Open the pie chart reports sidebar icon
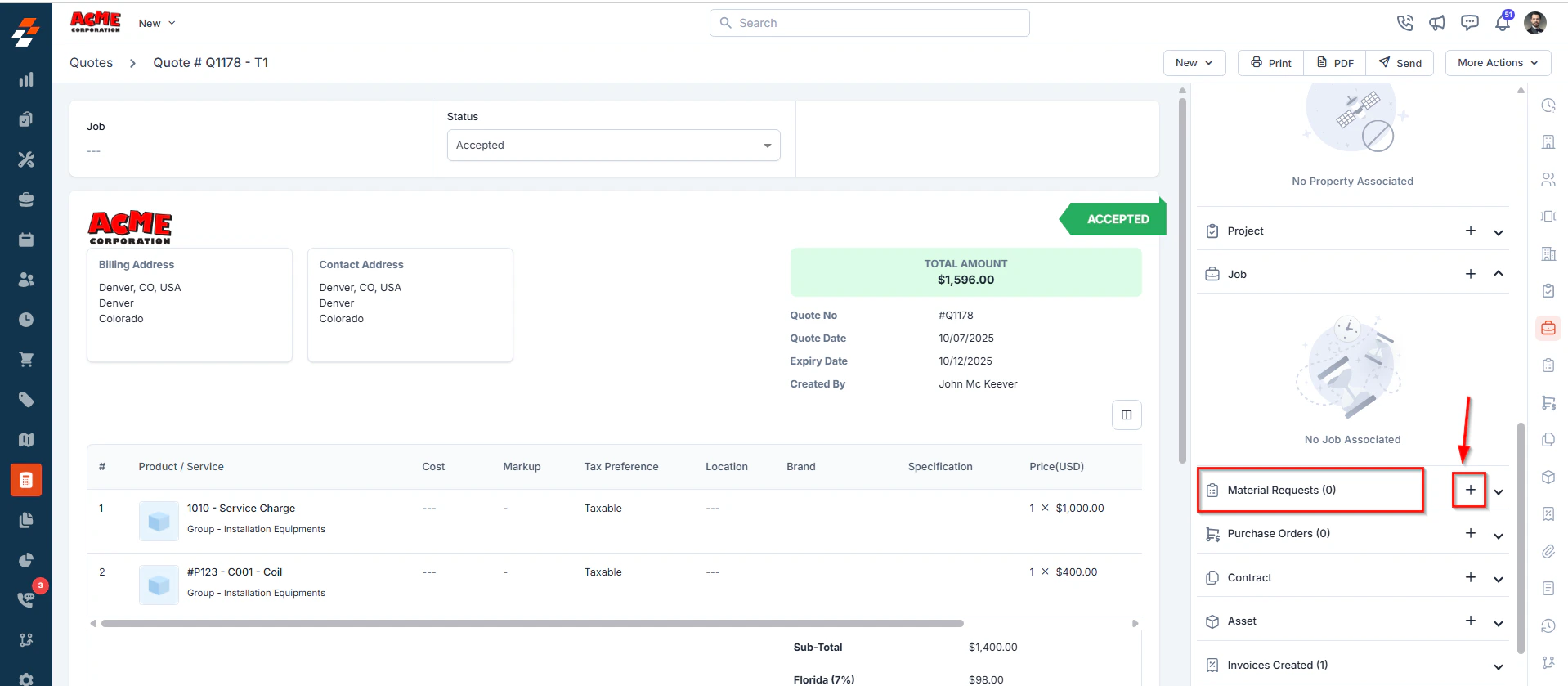The image size is (1568, 686). [x=26, y=560]
